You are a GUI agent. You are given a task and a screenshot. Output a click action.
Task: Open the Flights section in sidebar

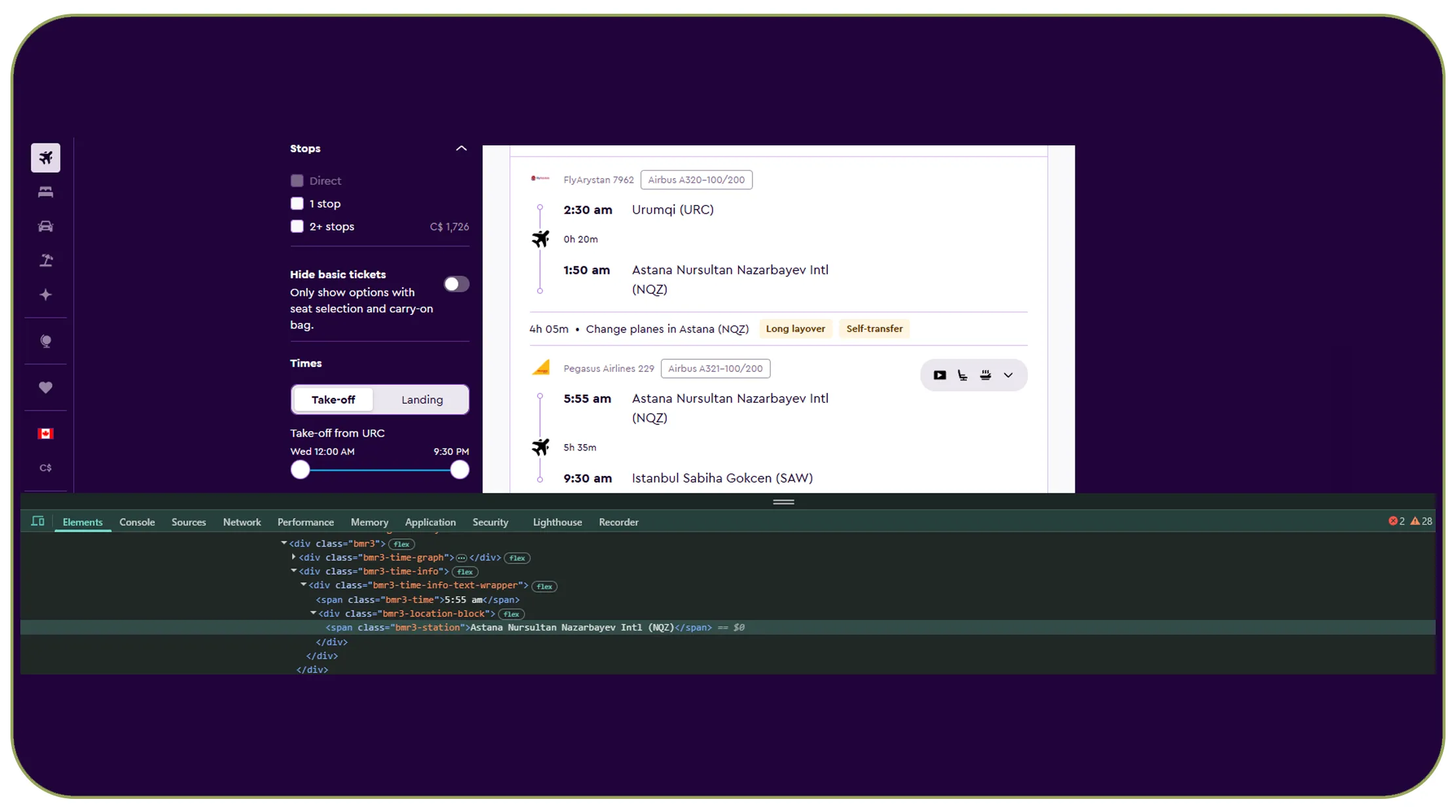coord(45,158)
